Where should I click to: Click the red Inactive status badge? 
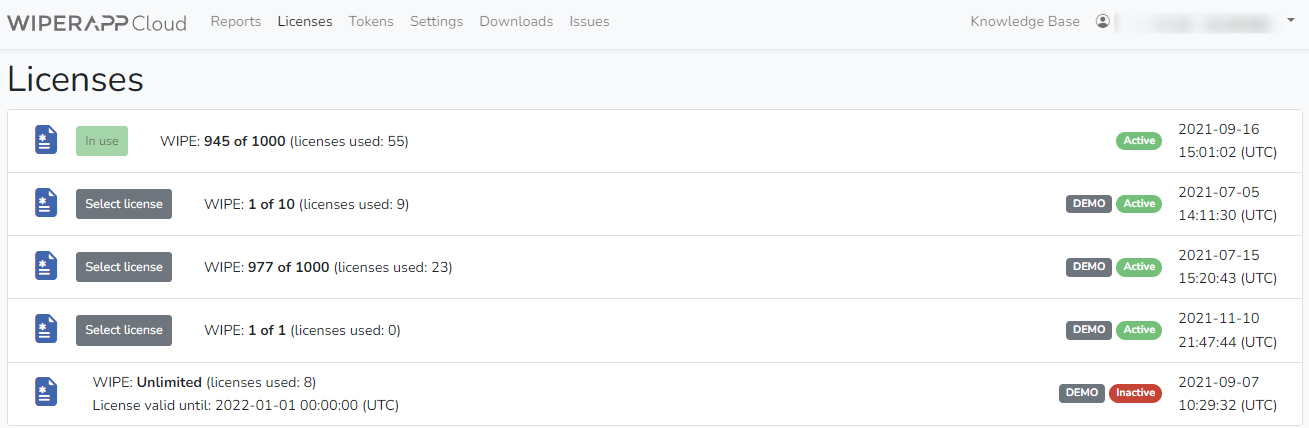[1135, 393]
